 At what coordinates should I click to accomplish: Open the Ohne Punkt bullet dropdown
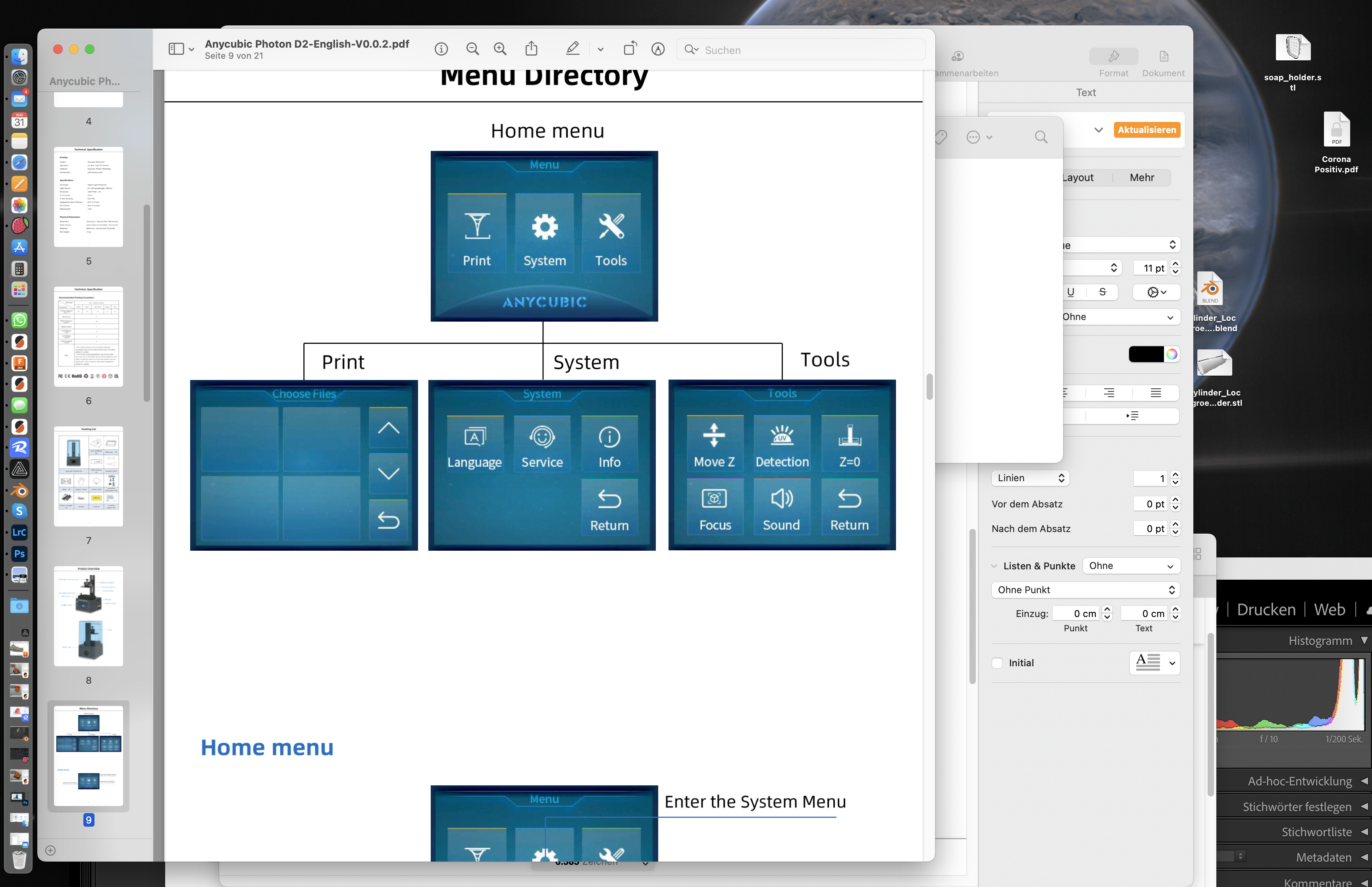tap(1085, 590)
